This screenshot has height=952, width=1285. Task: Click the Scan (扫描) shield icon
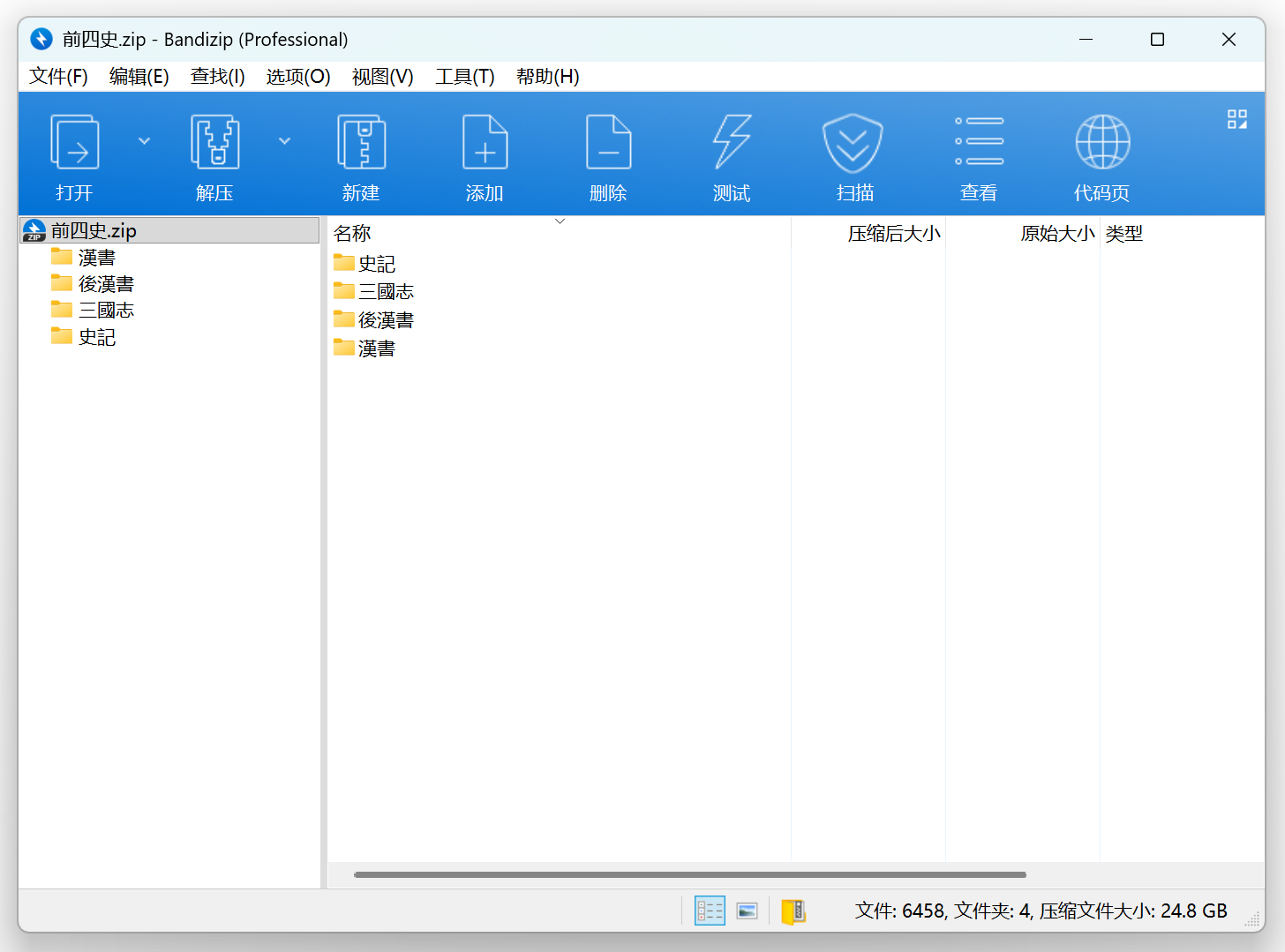pyautogui.click(x=853, y=142)
